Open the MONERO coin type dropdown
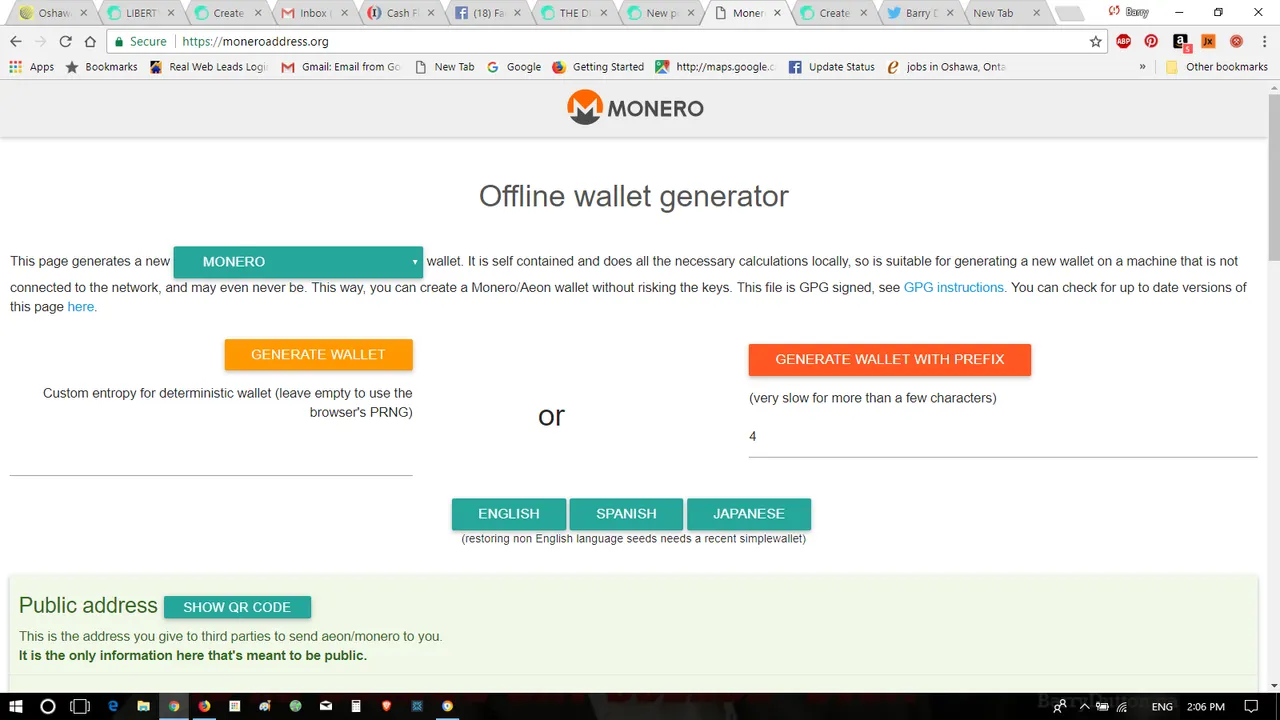 (x=298, y=262)
